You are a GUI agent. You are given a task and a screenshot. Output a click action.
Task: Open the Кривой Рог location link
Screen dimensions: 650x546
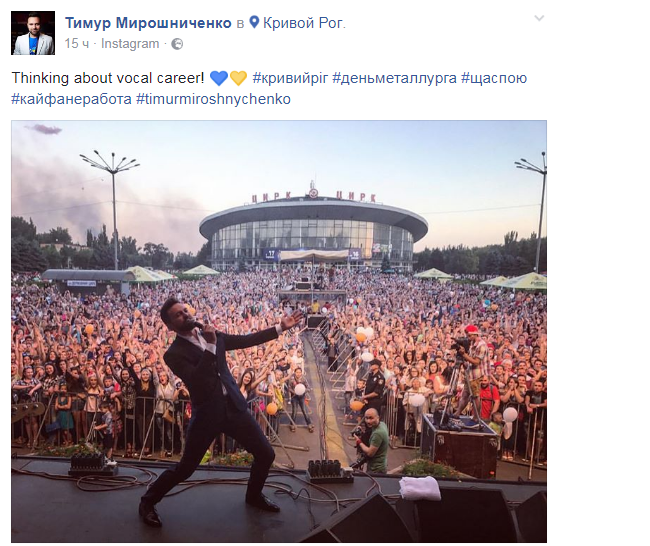(303, 23)
